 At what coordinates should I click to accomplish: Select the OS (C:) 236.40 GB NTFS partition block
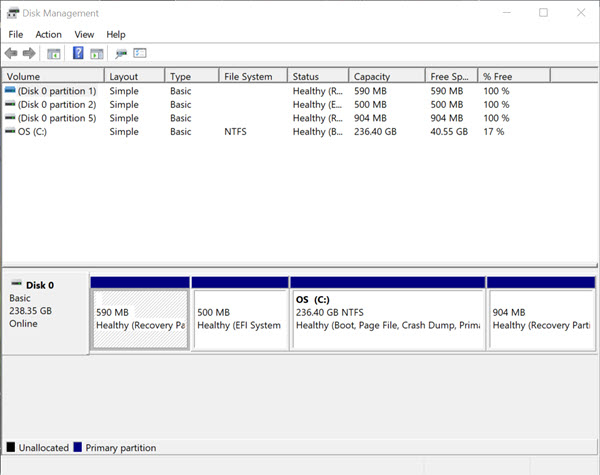[x=387, y=318]
